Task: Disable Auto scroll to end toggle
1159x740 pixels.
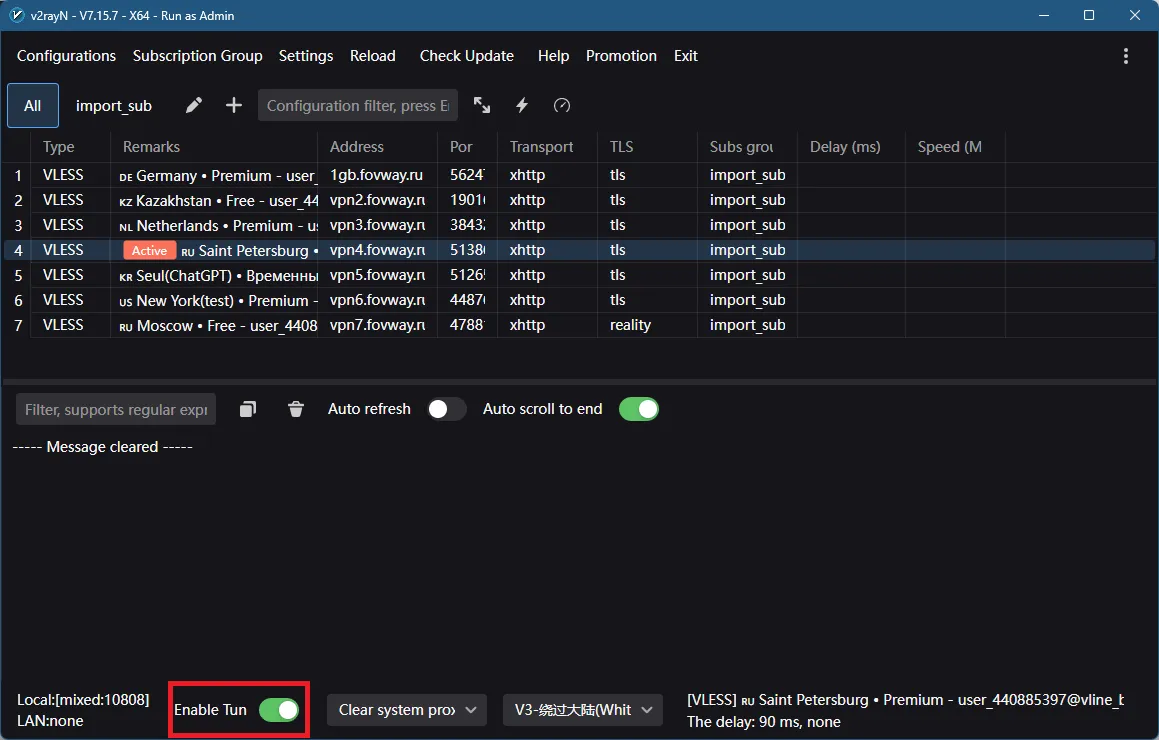Action: pos(638,409)
